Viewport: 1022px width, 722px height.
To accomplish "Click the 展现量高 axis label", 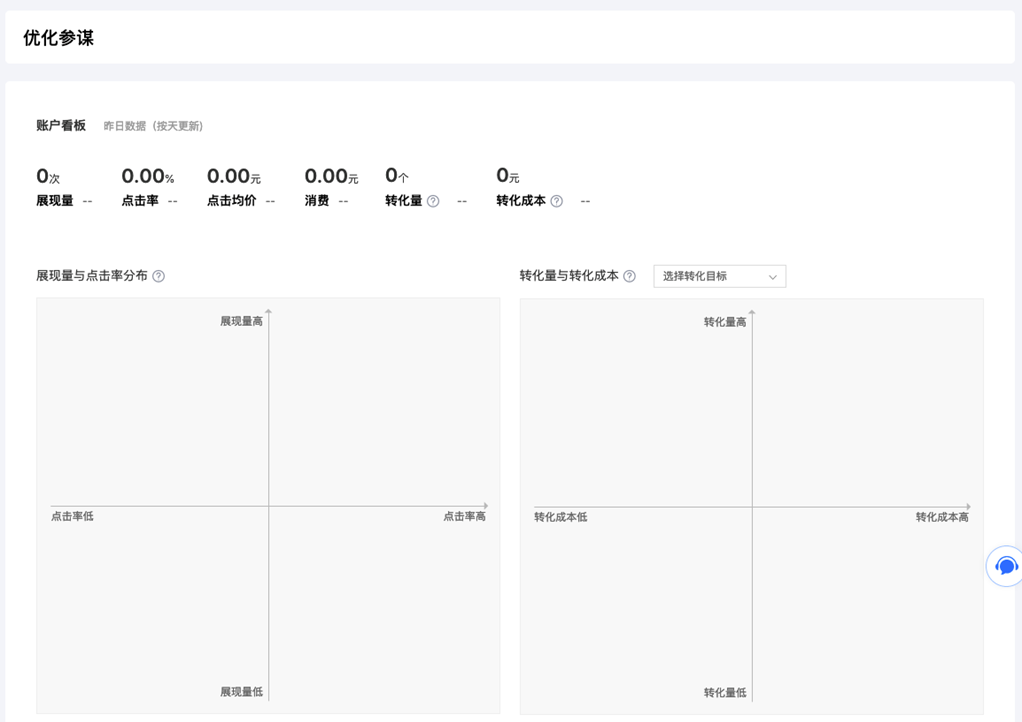I will click(x=241, y=321).
